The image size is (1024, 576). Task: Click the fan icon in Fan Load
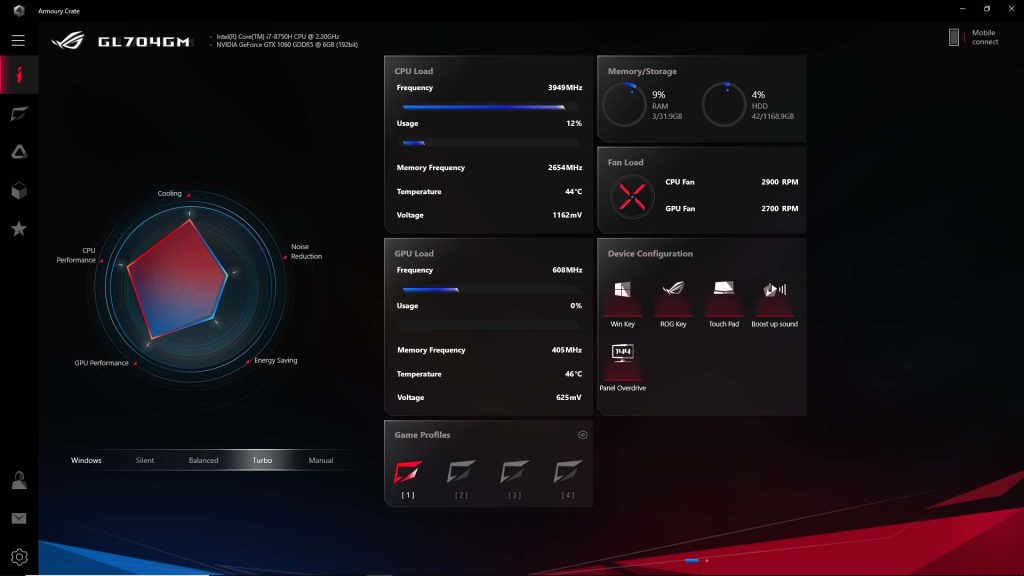(x=632, y=197)
